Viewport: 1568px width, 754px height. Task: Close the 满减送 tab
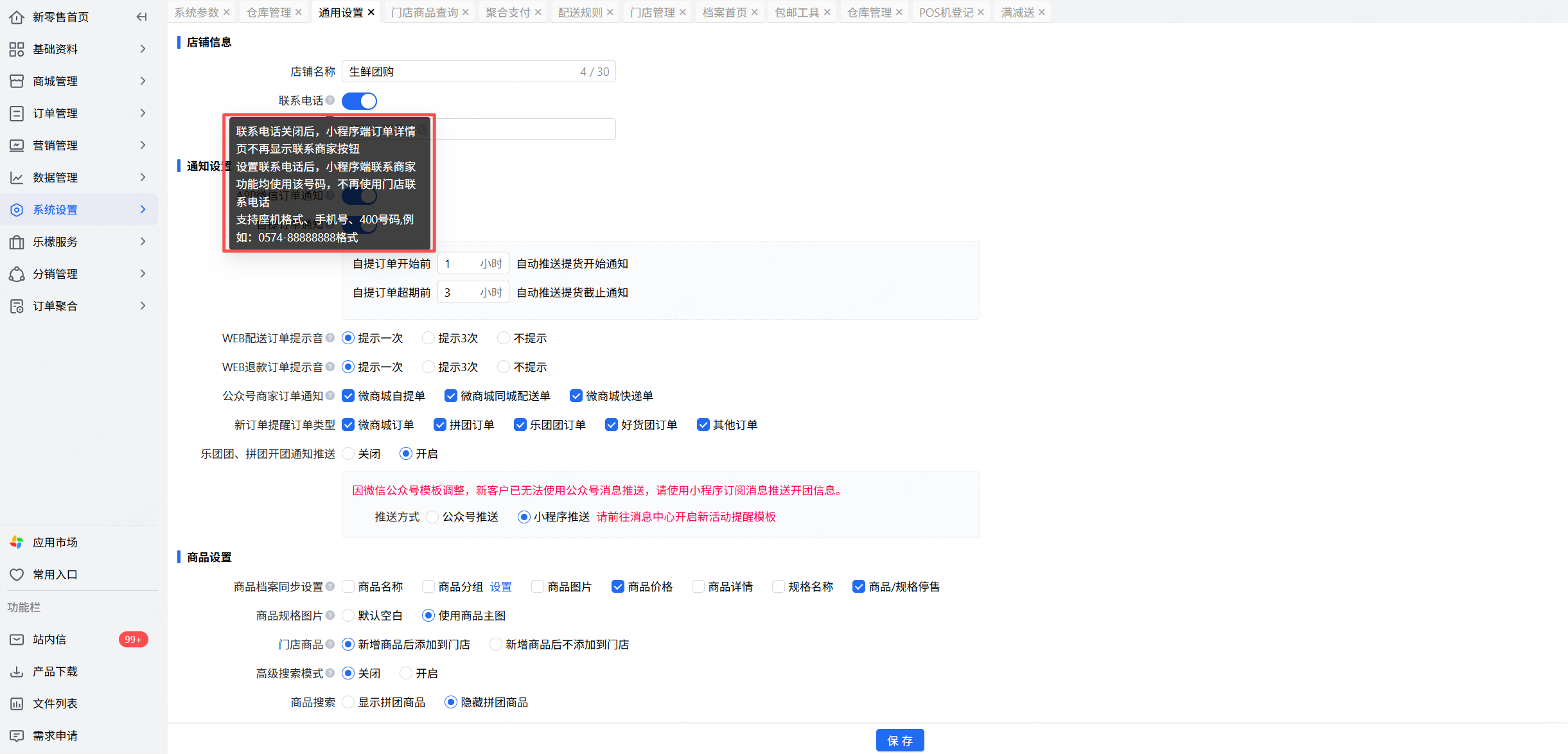[1041, 12]
